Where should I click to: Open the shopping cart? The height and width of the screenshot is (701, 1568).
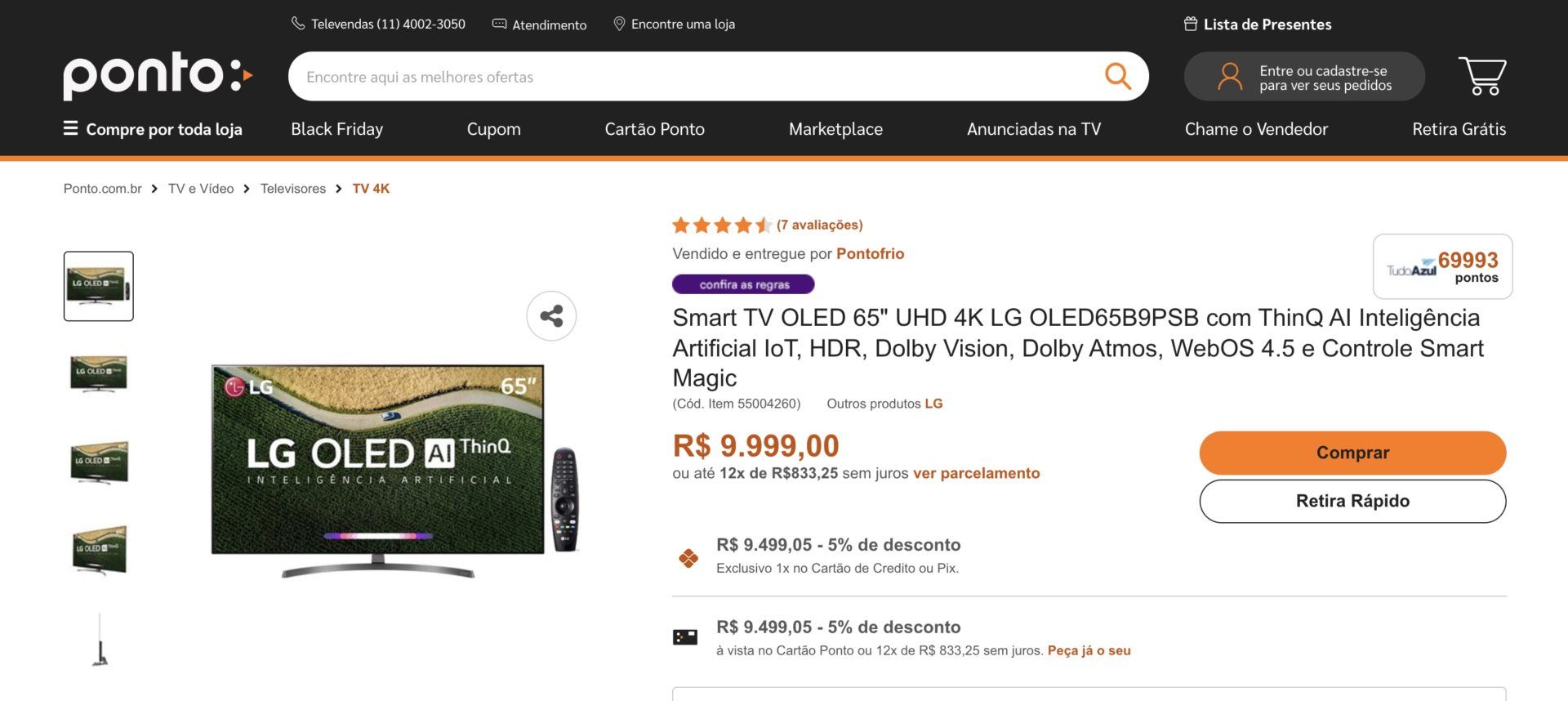(x=1481, y=76)
